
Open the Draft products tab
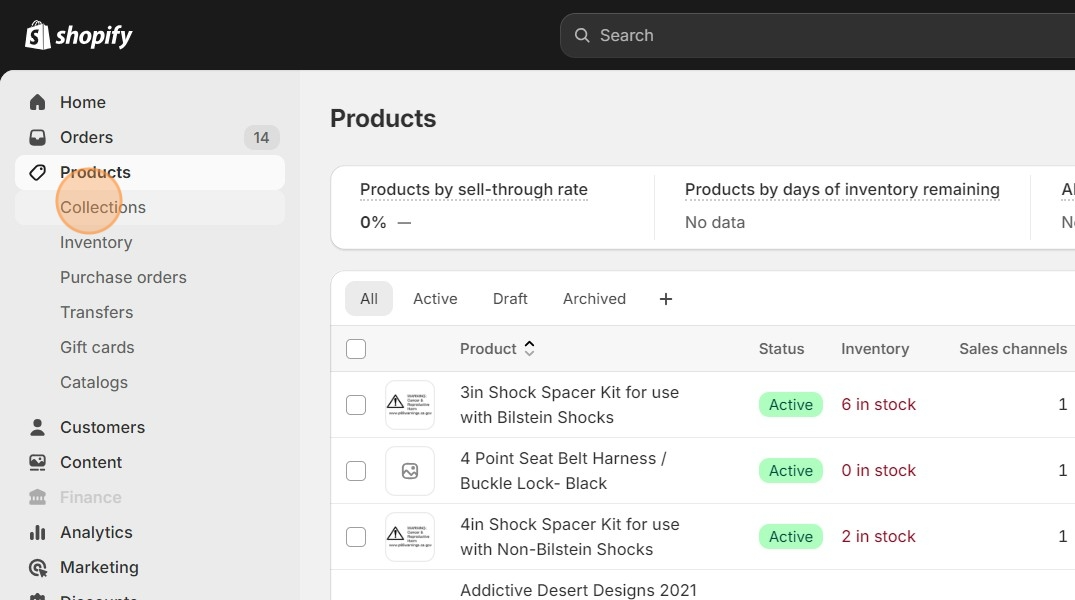point(510,299)
